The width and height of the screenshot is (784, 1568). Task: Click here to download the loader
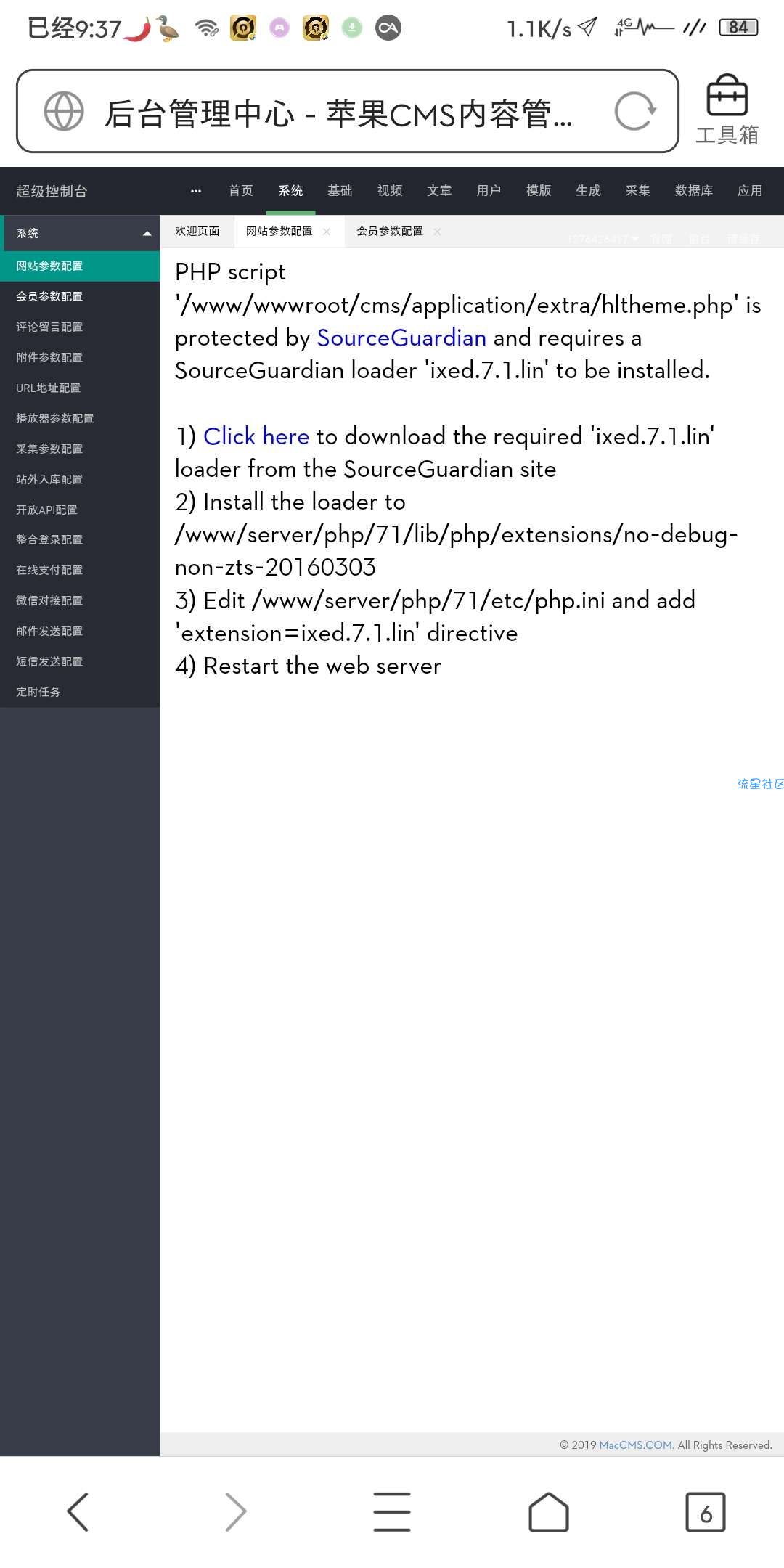256,436
